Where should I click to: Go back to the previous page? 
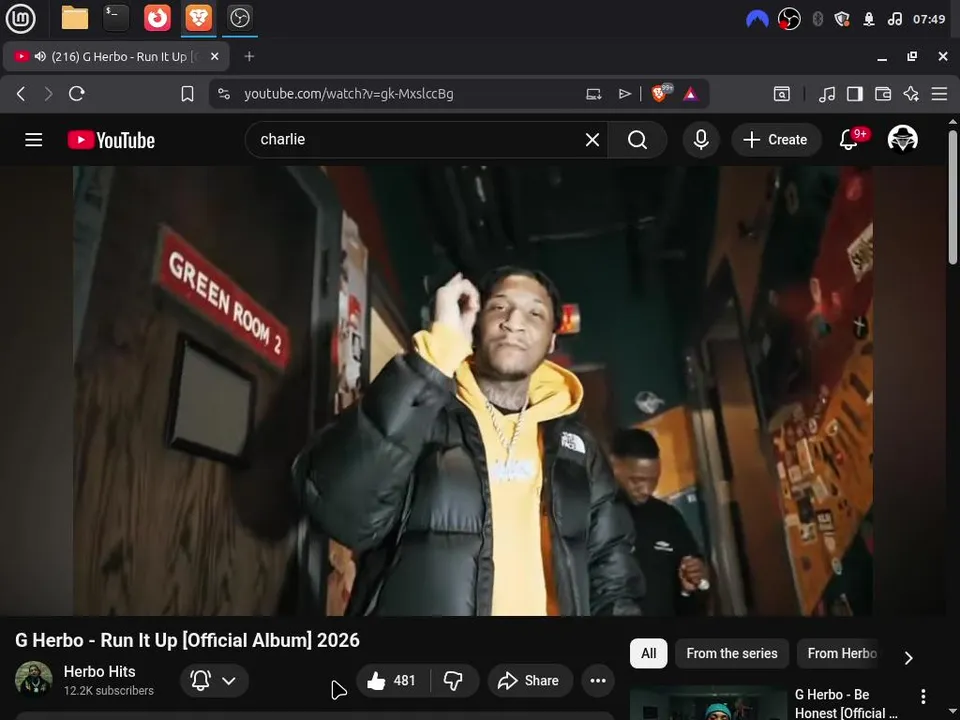coord(21,94)
